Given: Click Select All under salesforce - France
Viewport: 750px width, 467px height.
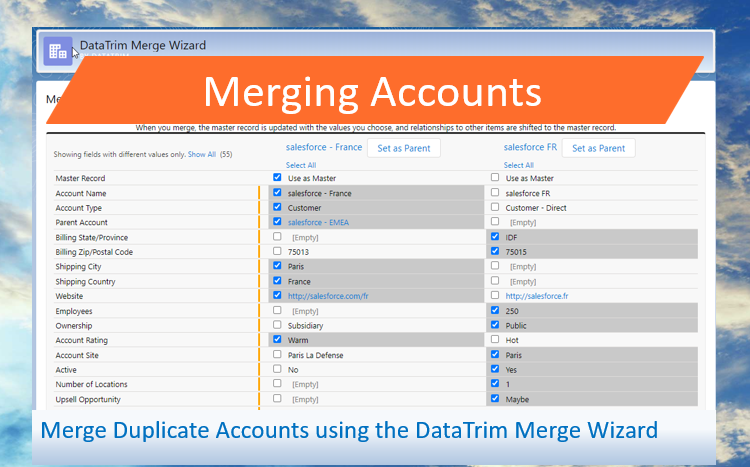Looking at the screenshot, I should click(301, 165).
